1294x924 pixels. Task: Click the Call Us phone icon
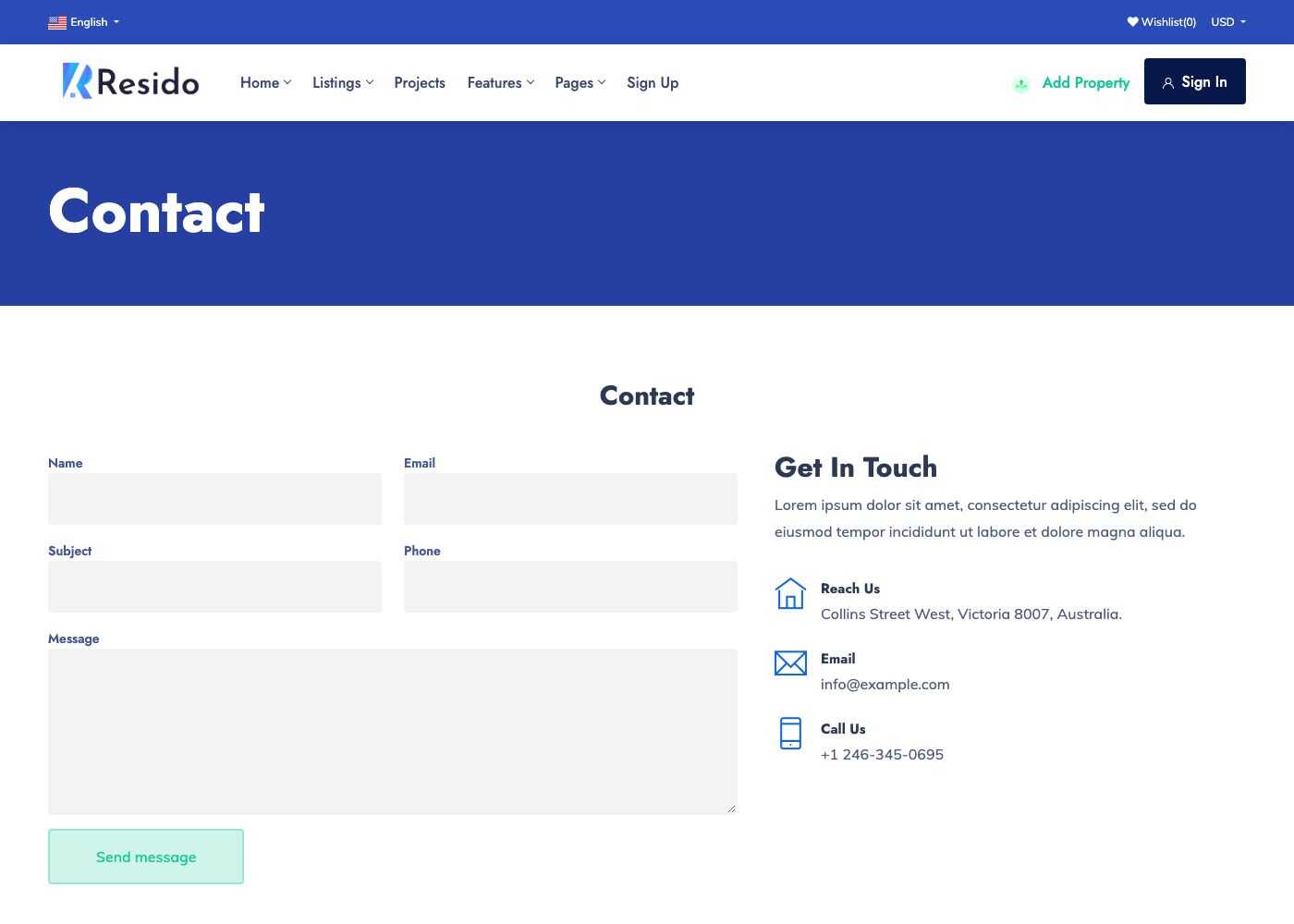(790, 733)
